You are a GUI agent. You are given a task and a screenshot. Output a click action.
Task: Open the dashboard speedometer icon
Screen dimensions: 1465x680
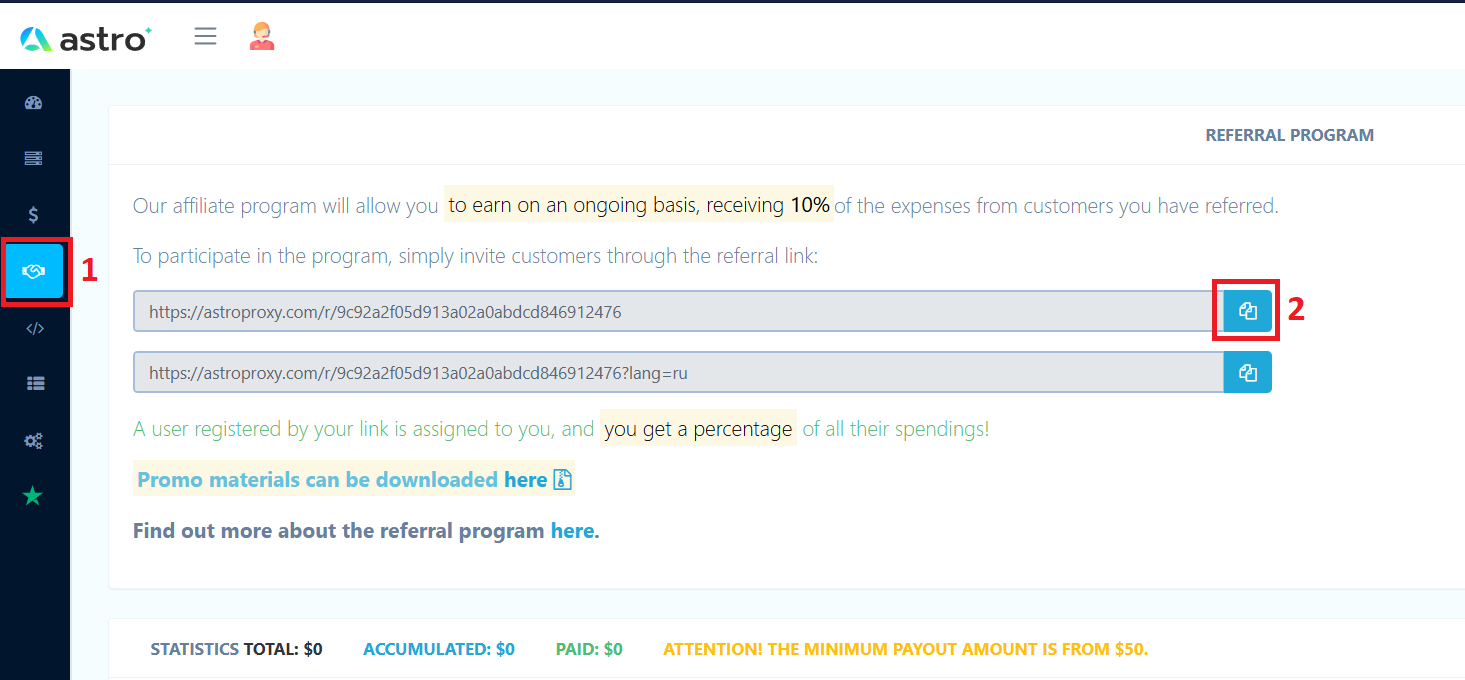(x=33, y=102)
